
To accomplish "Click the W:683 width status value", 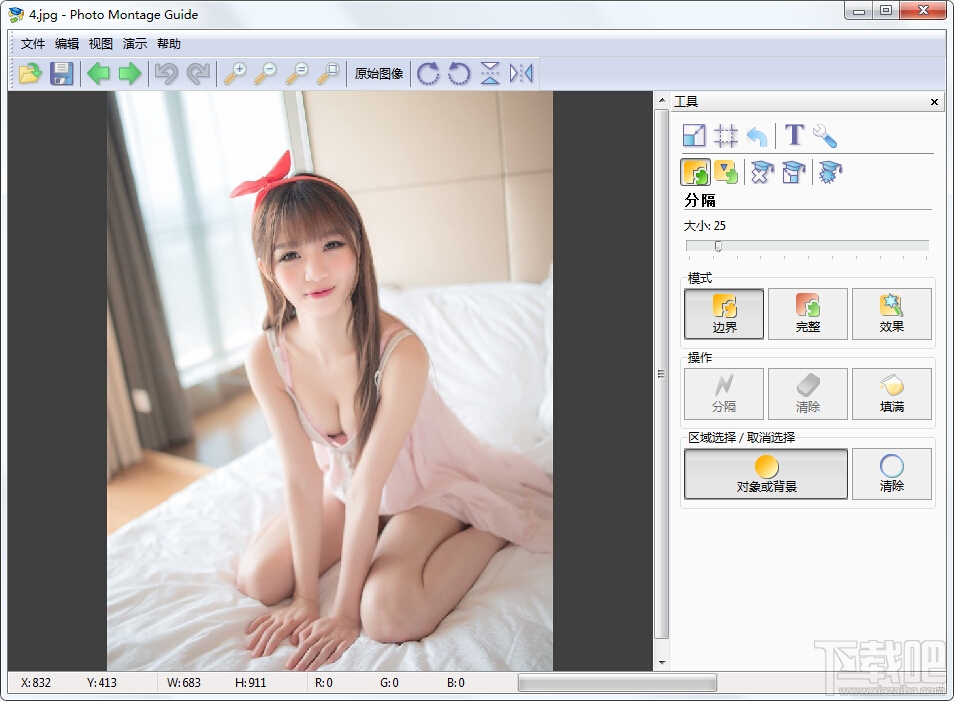I will 184,683.
